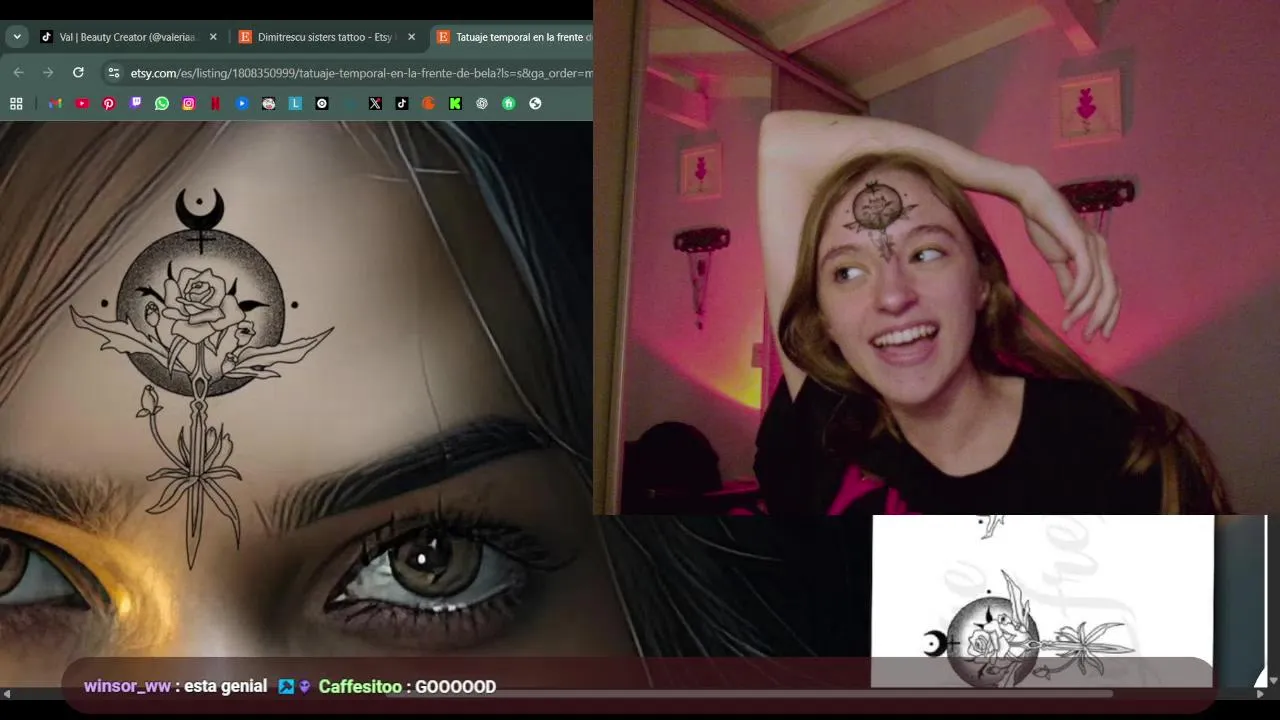Image resolution: width=1280 pixels, height=720 pixels.
Task: Click the horizontal scrollbar thumb at the bottom
Action: [x=749, y=693]
